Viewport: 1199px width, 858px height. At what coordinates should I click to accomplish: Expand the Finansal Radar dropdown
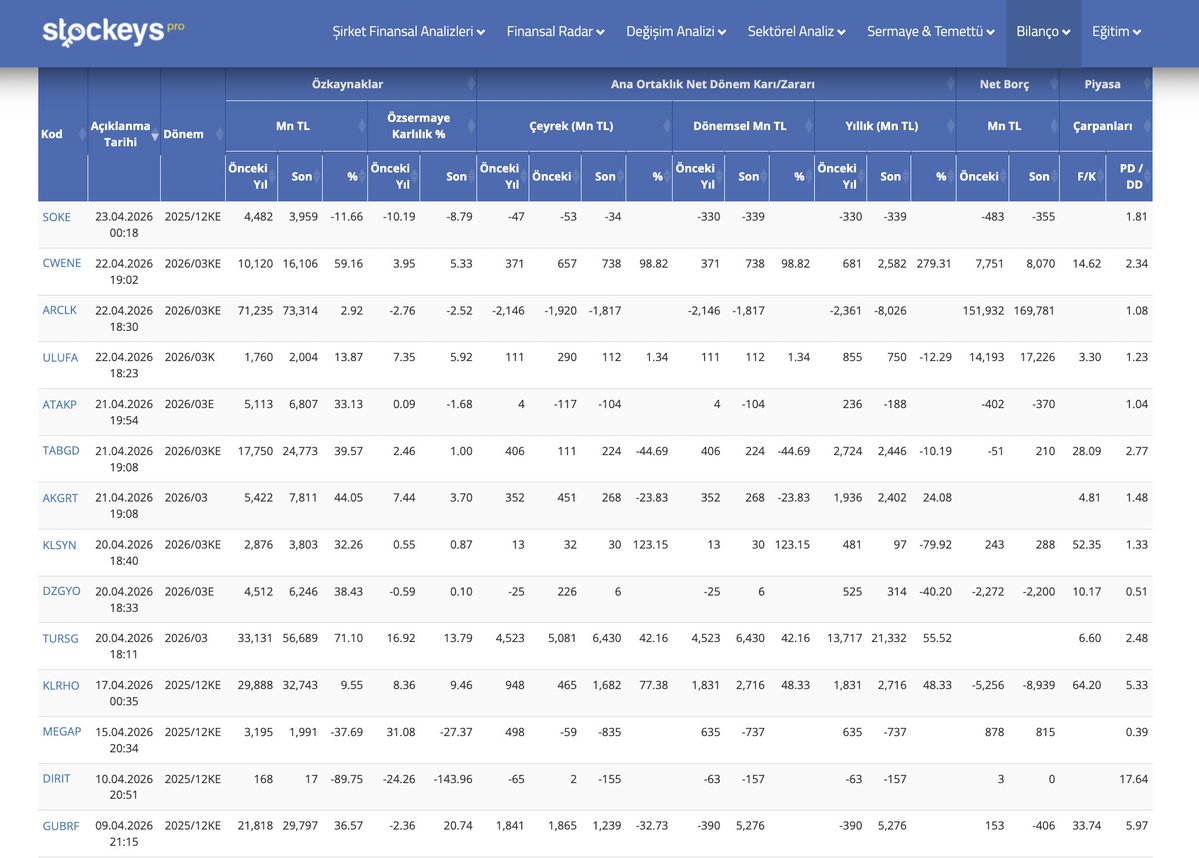coord(555,31)
